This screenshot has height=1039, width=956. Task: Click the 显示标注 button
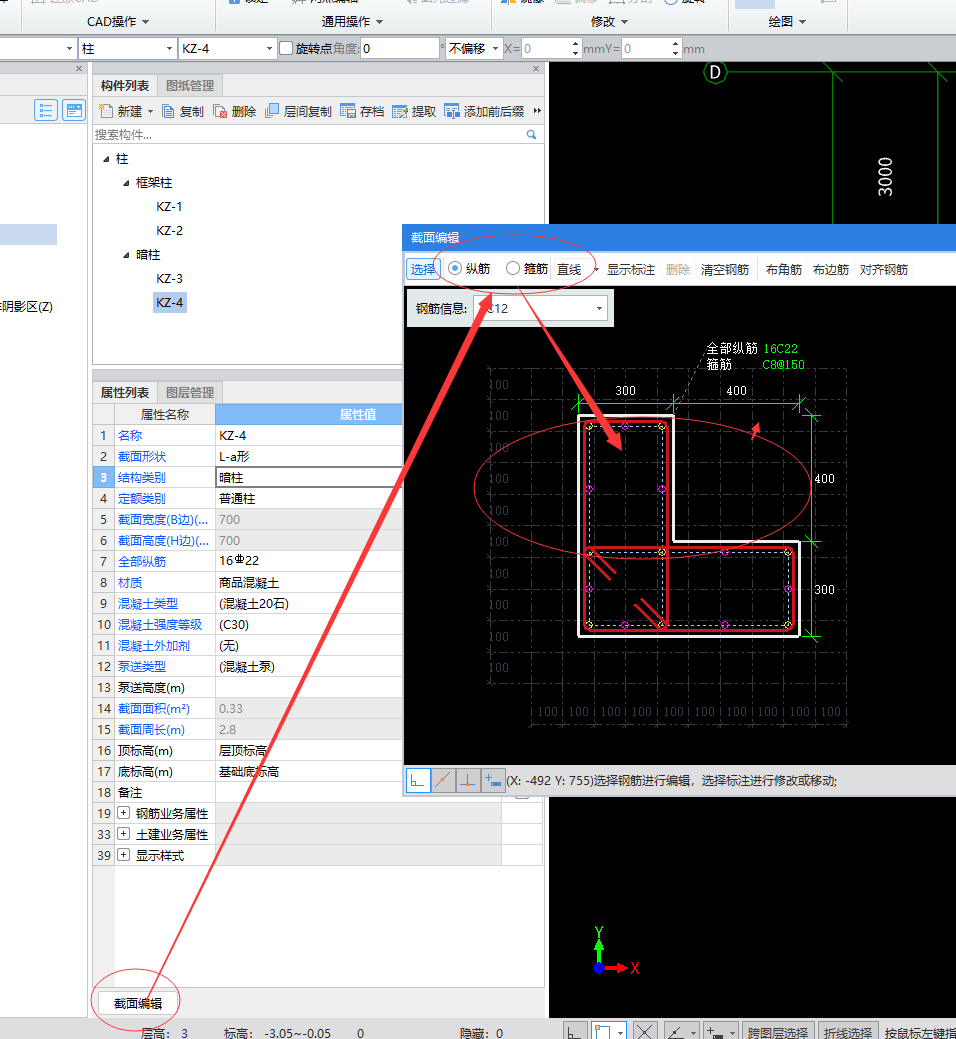[631, 270]
